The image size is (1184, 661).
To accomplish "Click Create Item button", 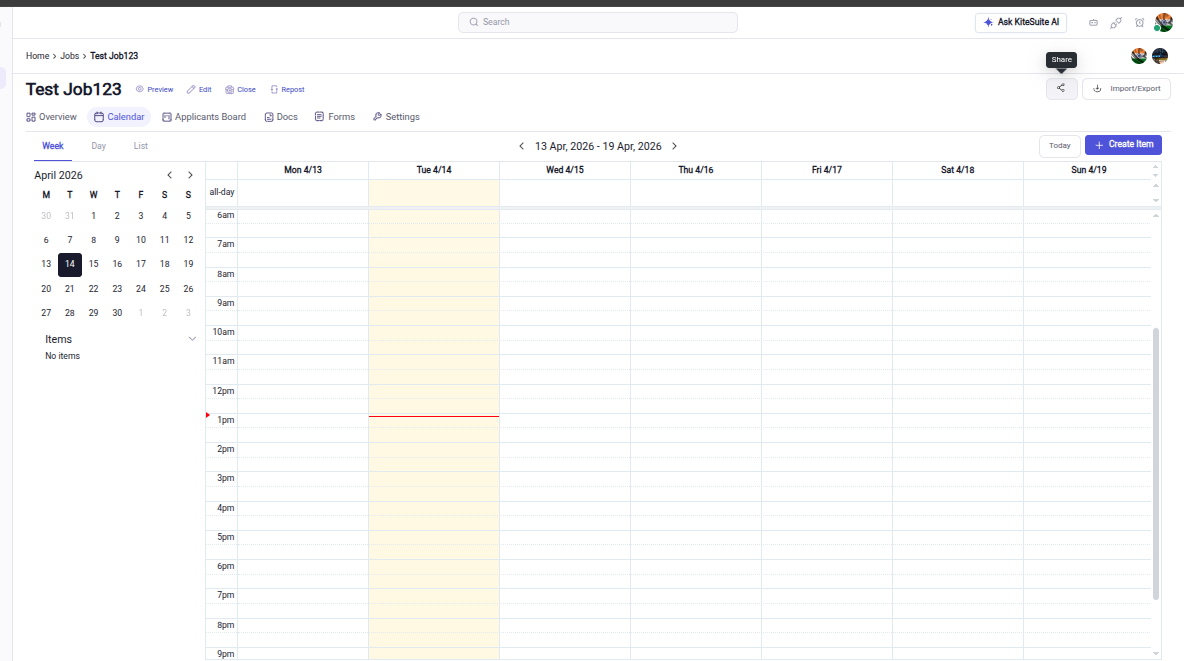I will (x=1123, y=145).
